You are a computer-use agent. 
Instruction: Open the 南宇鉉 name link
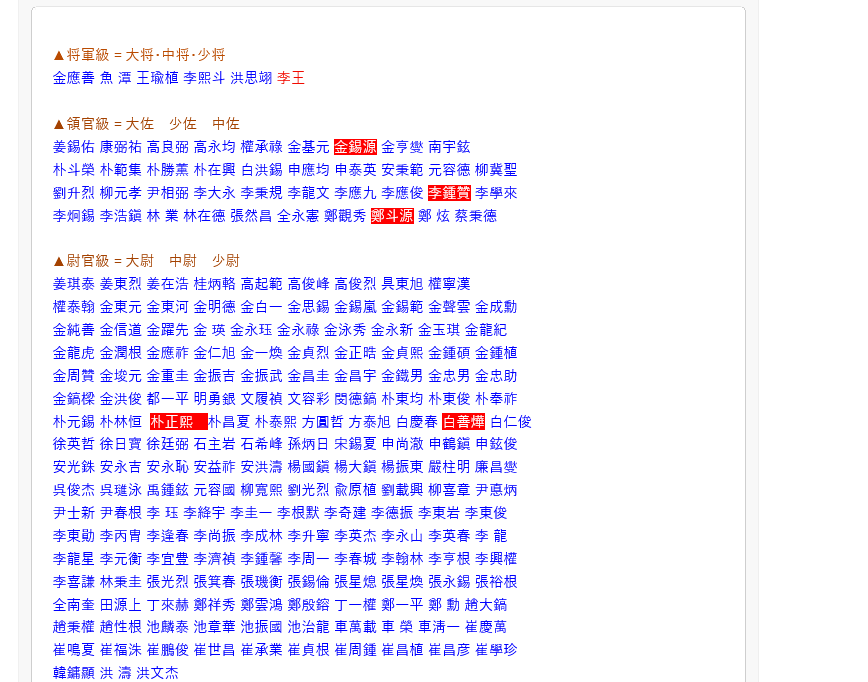tap(449, 147)
